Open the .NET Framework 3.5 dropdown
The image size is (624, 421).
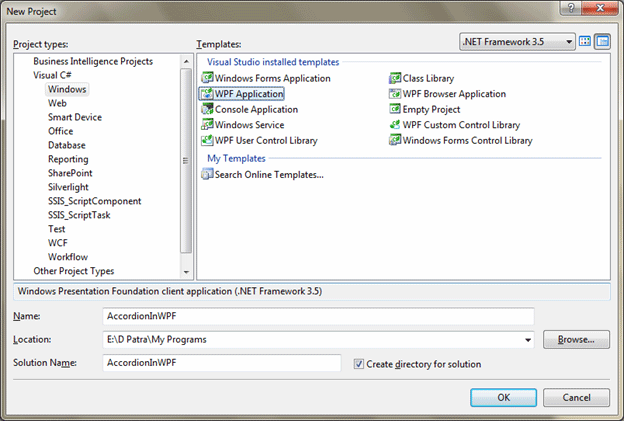point(517,42)
